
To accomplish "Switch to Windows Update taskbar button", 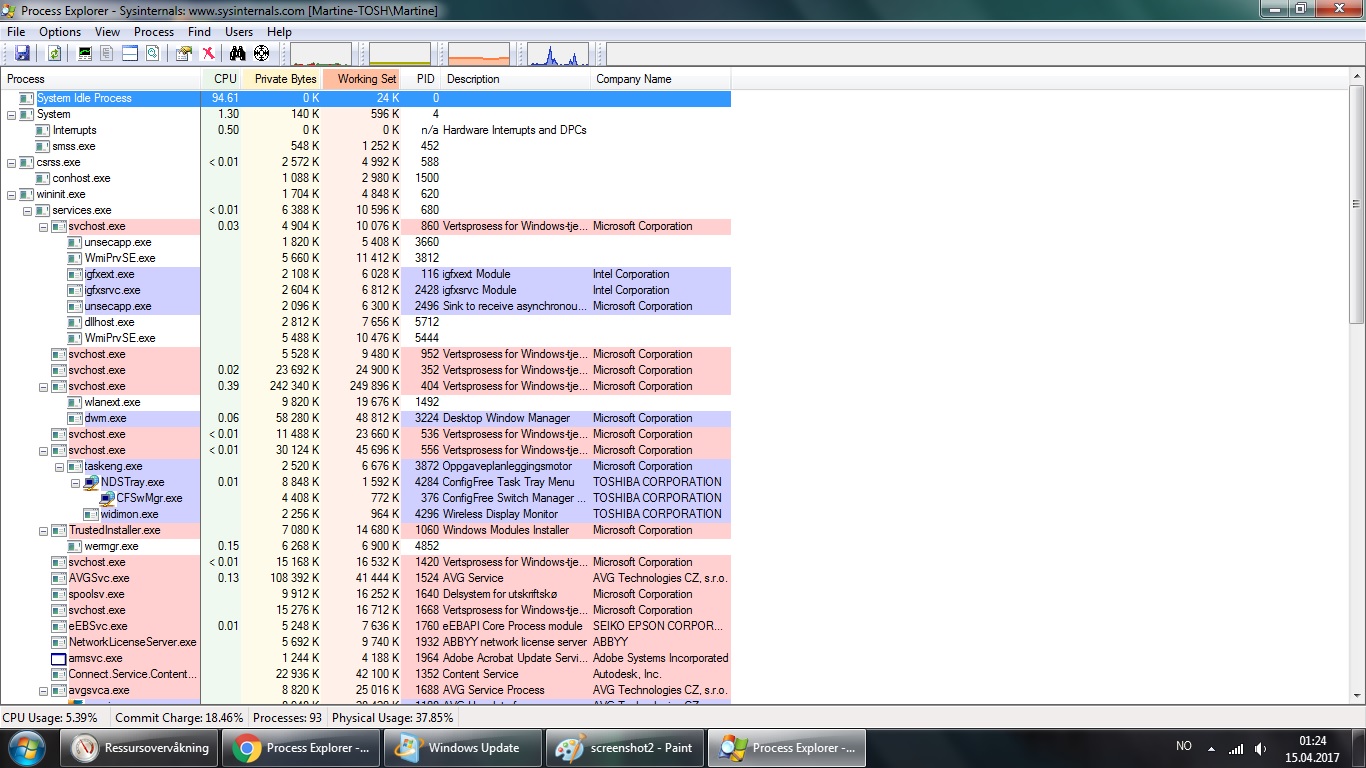I will tap(465, 748).
